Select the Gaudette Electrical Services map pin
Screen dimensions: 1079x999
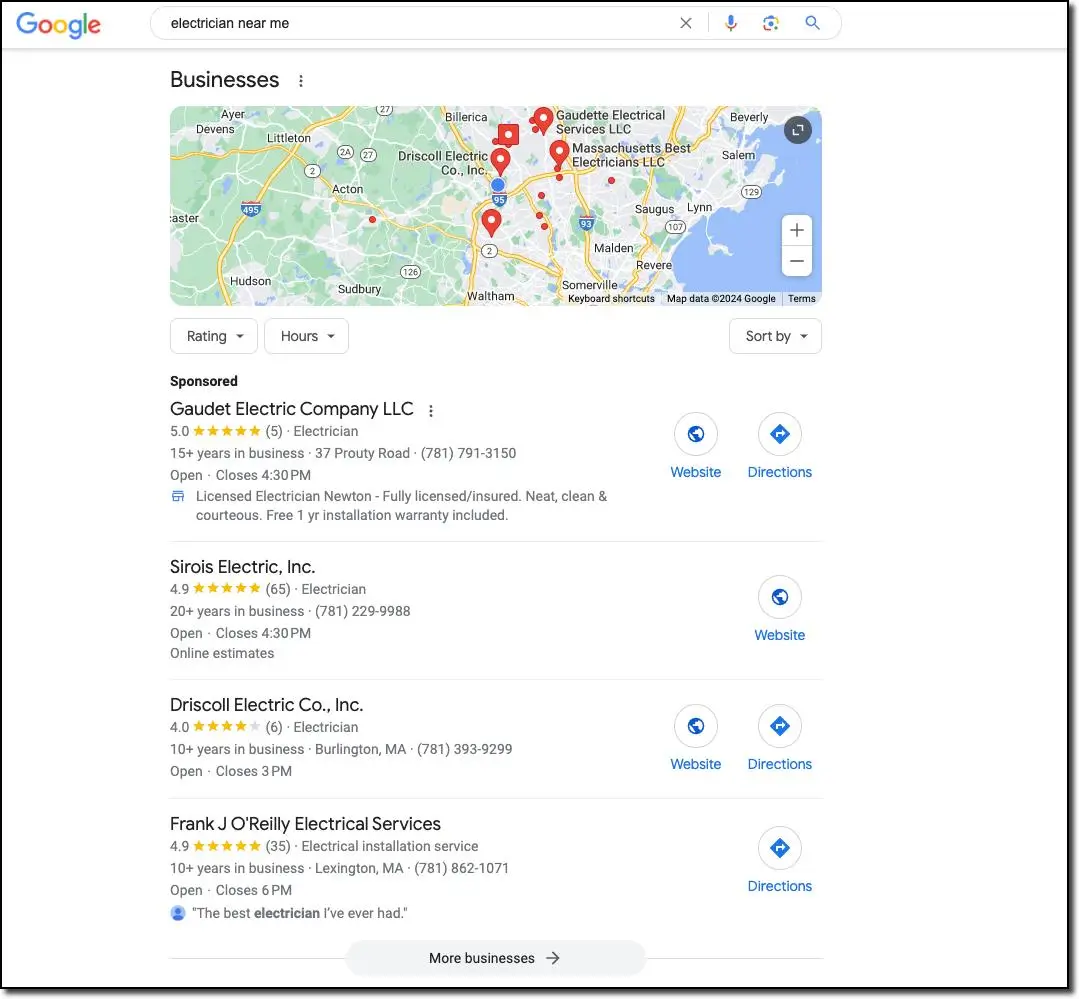click(543, 119)
